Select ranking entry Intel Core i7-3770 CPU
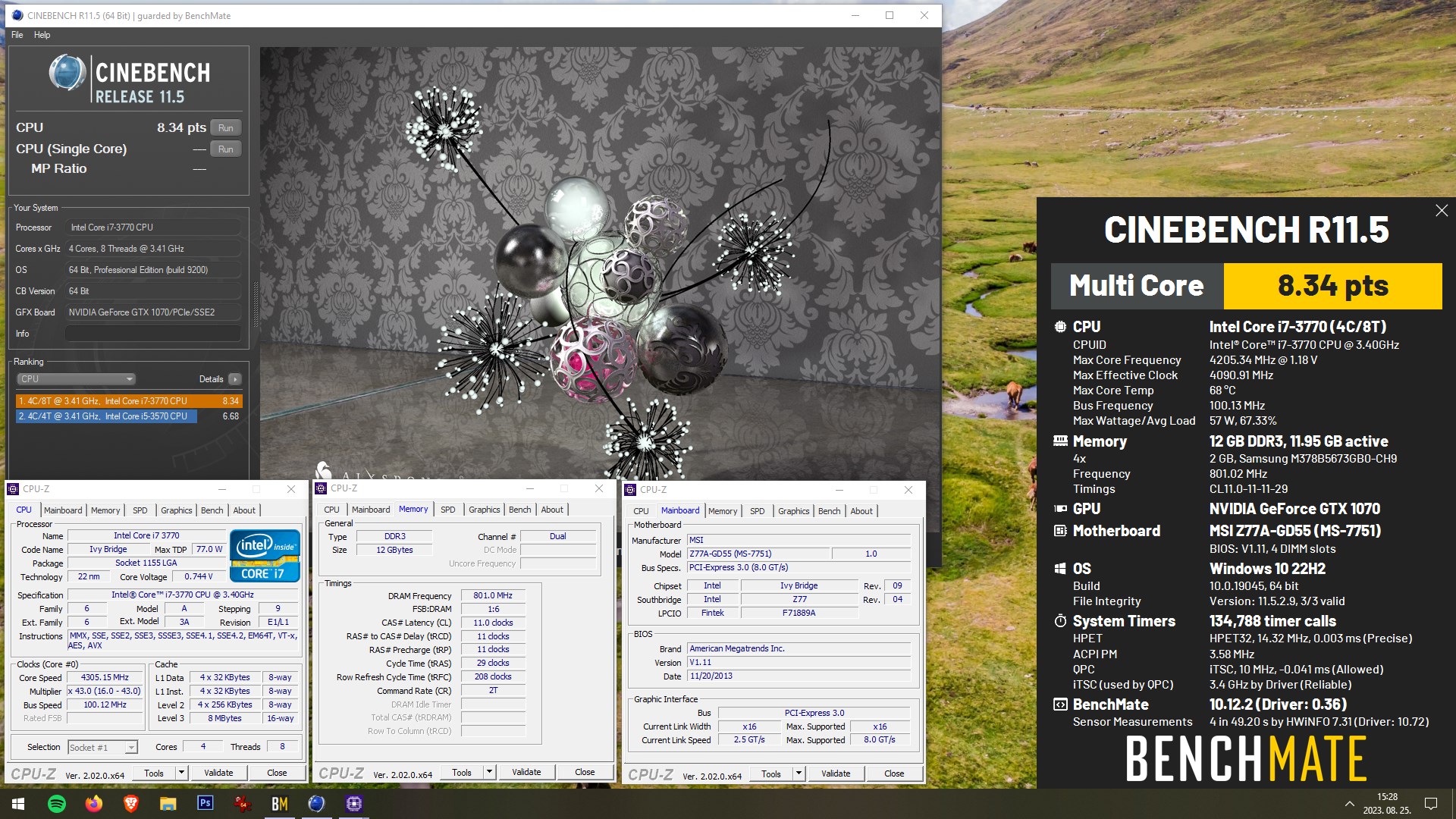Viewport: 1456px width, 819px height. [129, 401]
